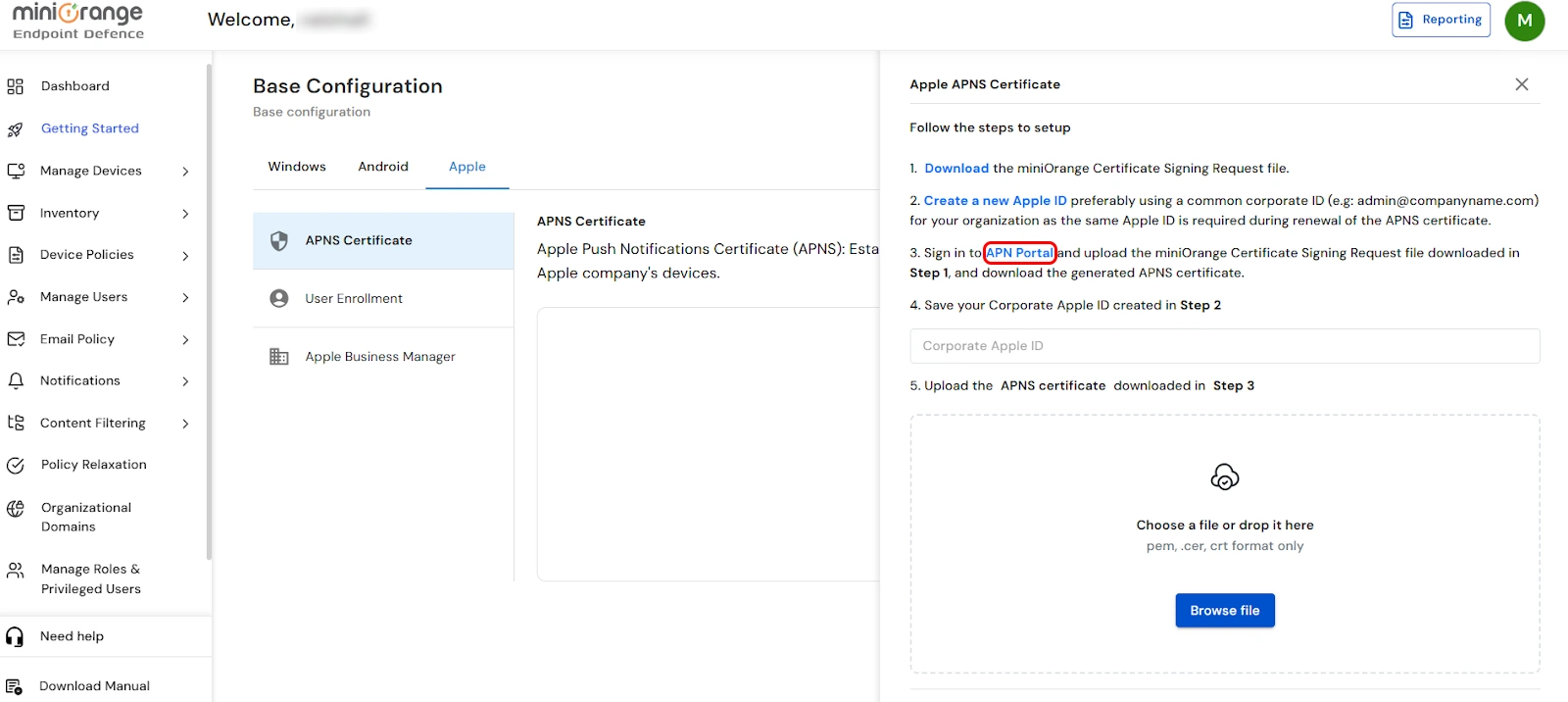The width and height of the screenshot is (1568, 702).
Task: Expand the Inventory submenu chevron
Action: [x=185, y=214]
